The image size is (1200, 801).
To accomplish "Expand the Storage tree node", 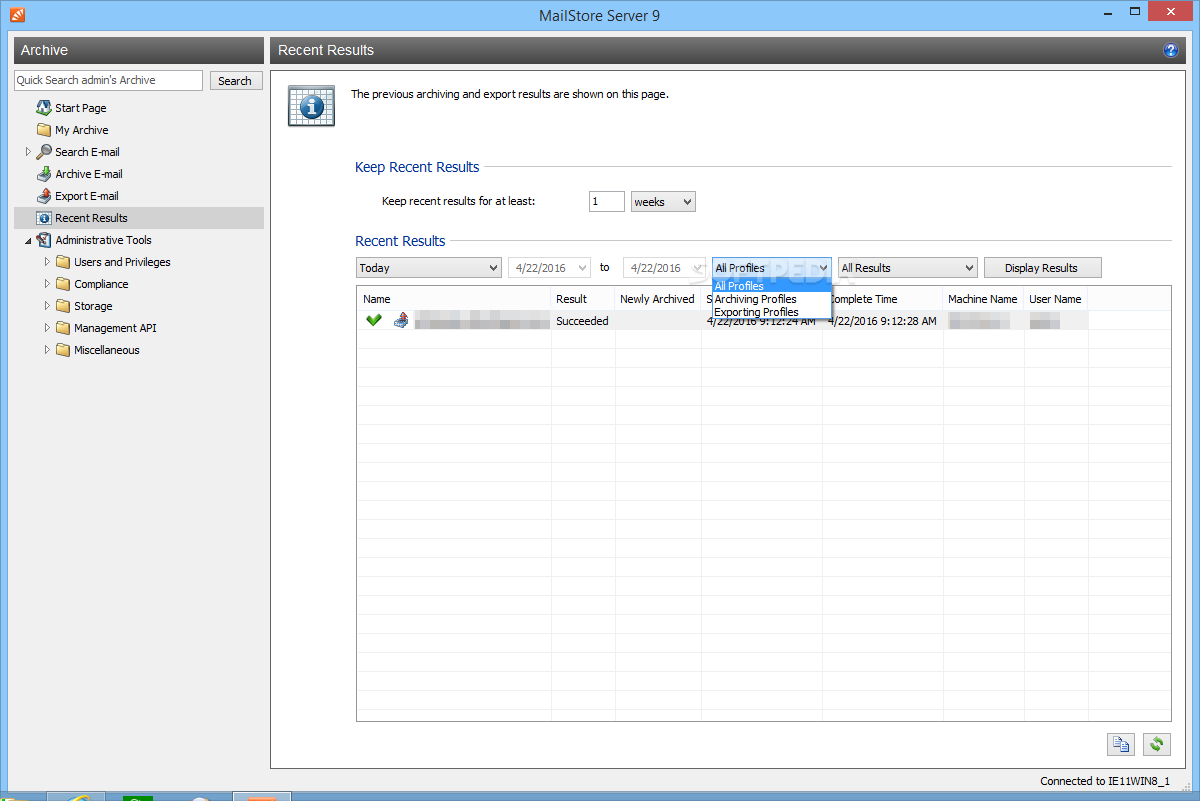I will 47,306.
